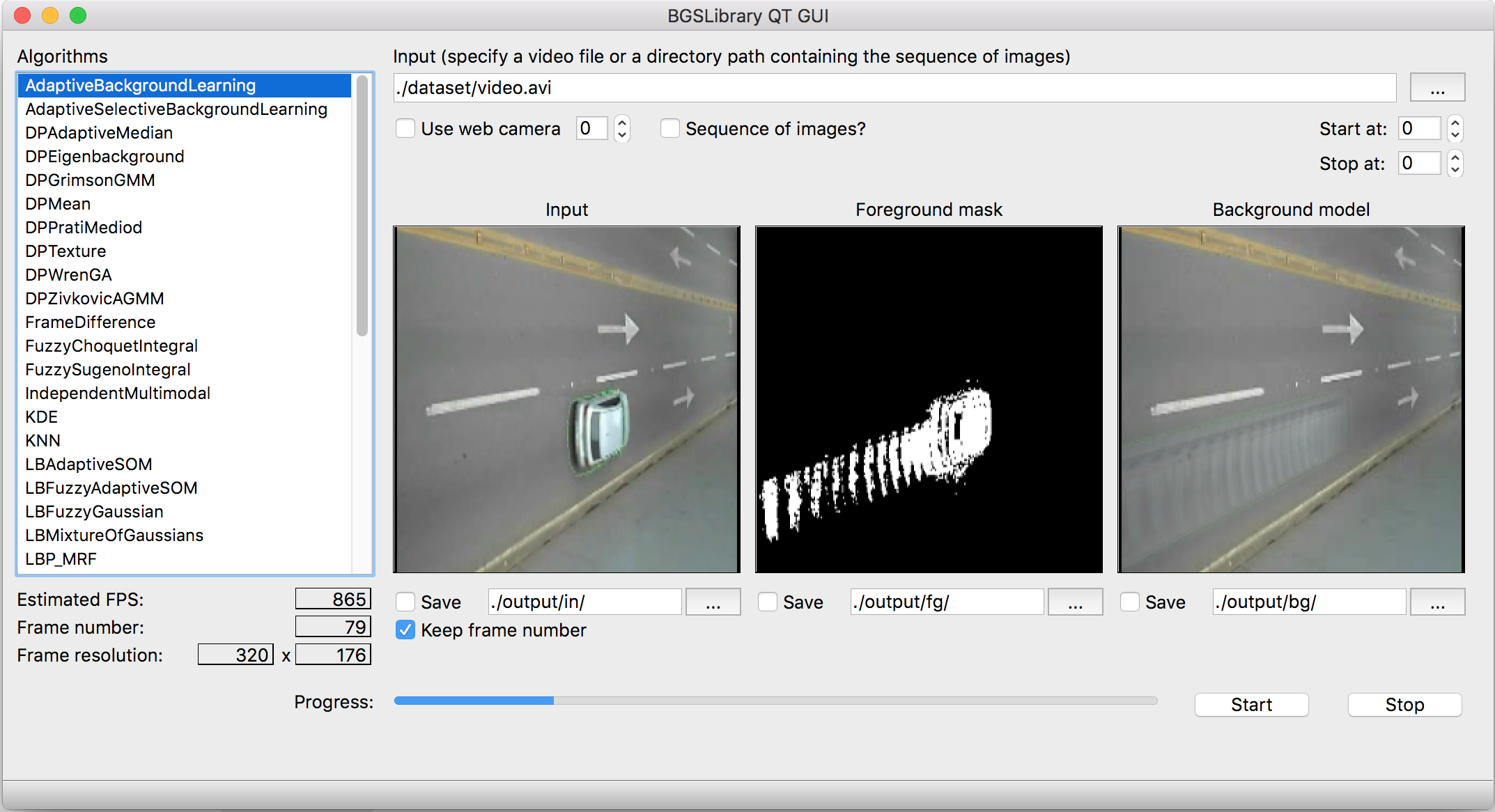Click browse button next to ./output/in/ field

click(x=713, y=602)
